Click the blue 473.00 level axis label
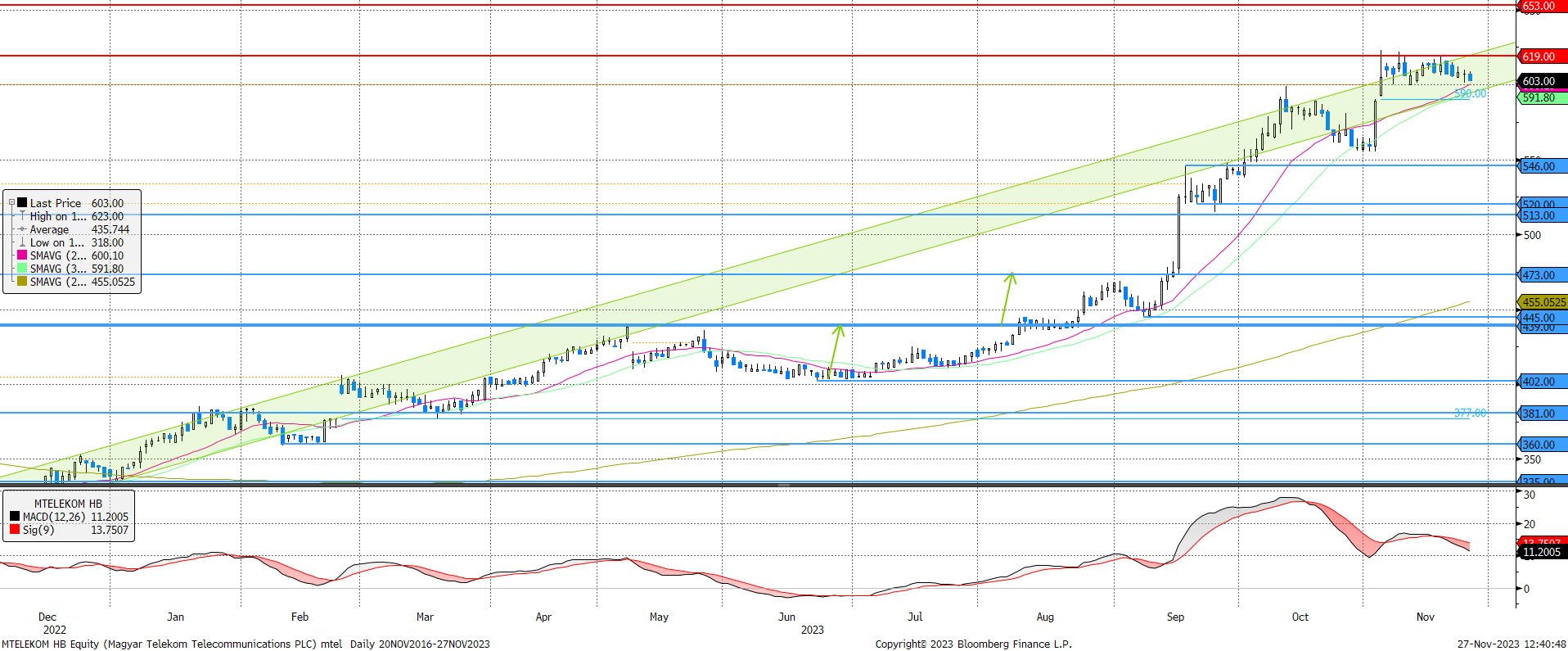Viewport: 1568px width, 651px height. pos(1542,275)
